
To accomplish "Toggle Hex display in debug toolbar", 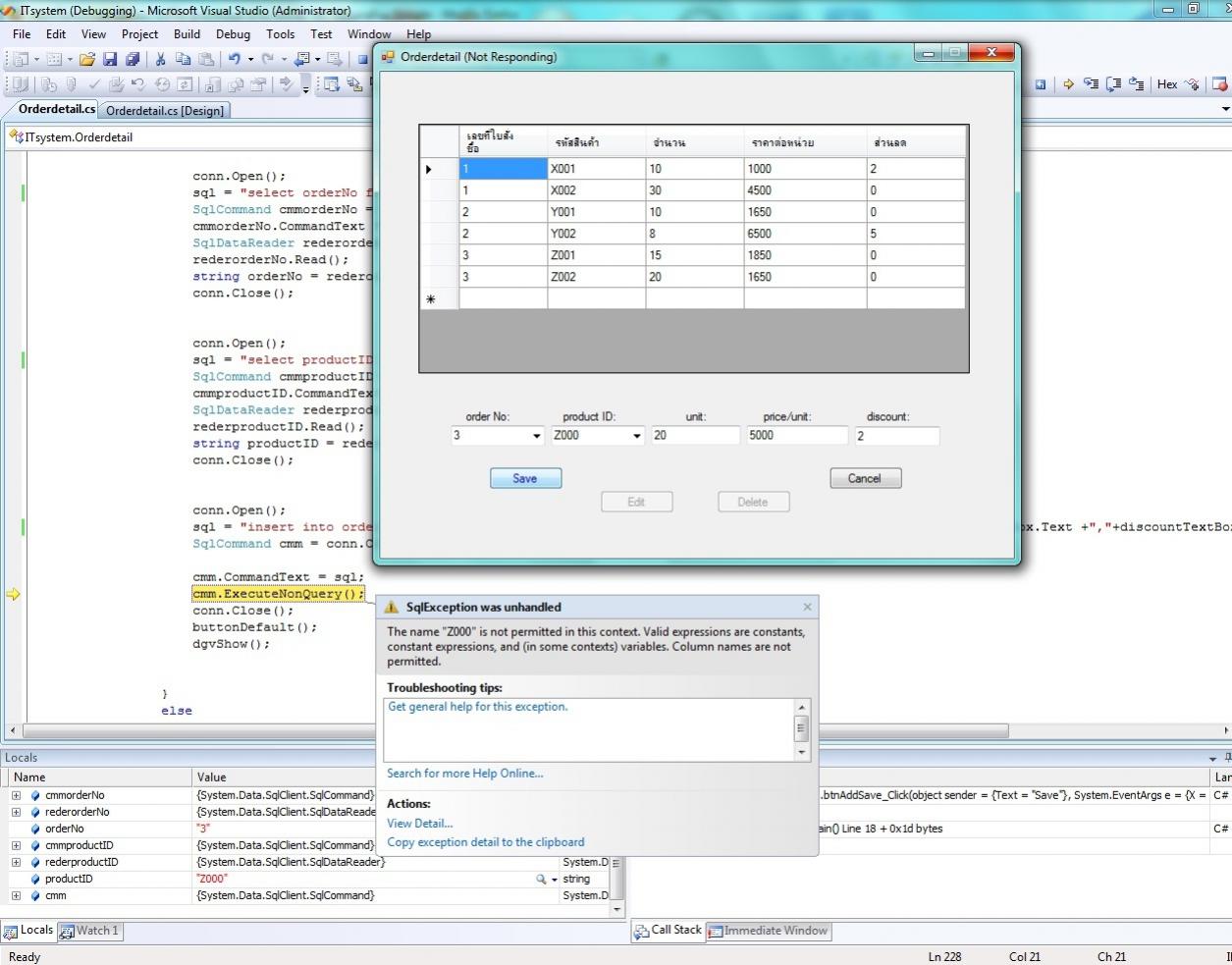I will [x=1166, y=84].
